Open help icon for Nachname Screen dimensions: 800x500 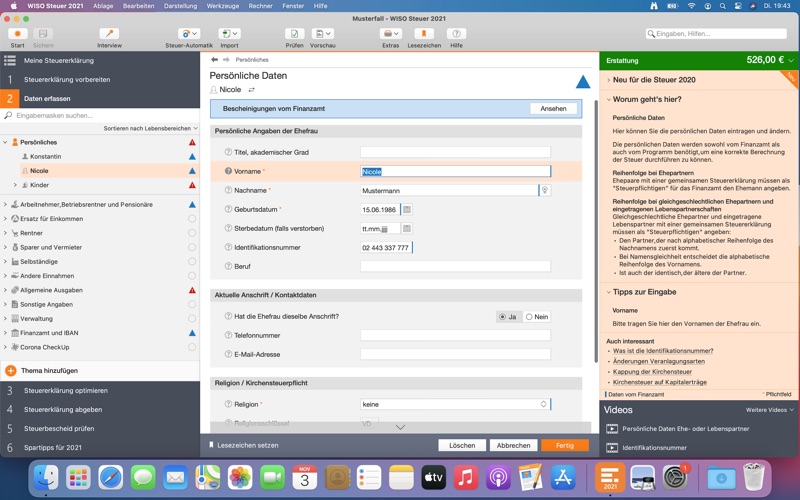click(228, 190)
